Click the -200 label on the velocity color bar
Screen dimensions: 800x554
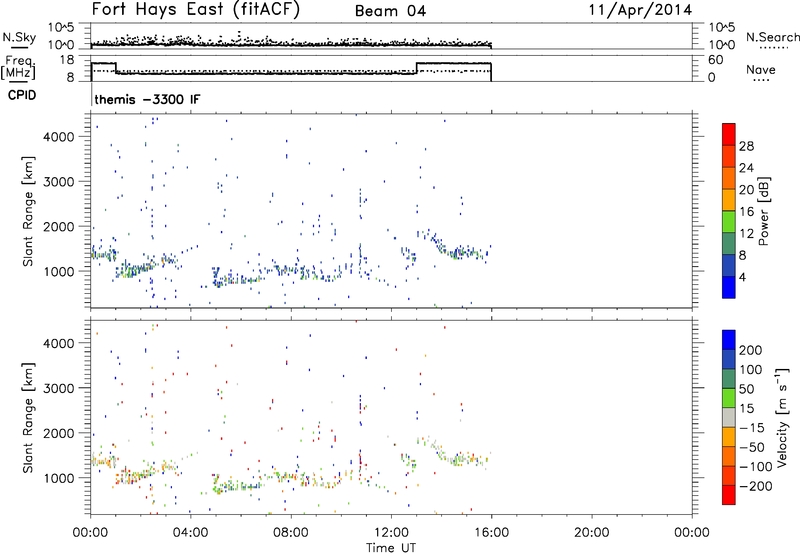pyautogui.click(x=755, y=486)
